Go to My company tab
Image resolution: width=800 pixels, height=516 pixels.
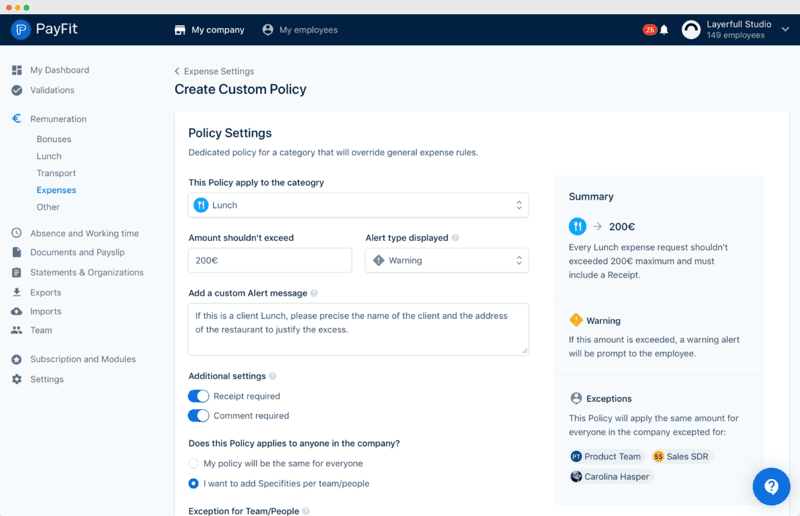209,30
